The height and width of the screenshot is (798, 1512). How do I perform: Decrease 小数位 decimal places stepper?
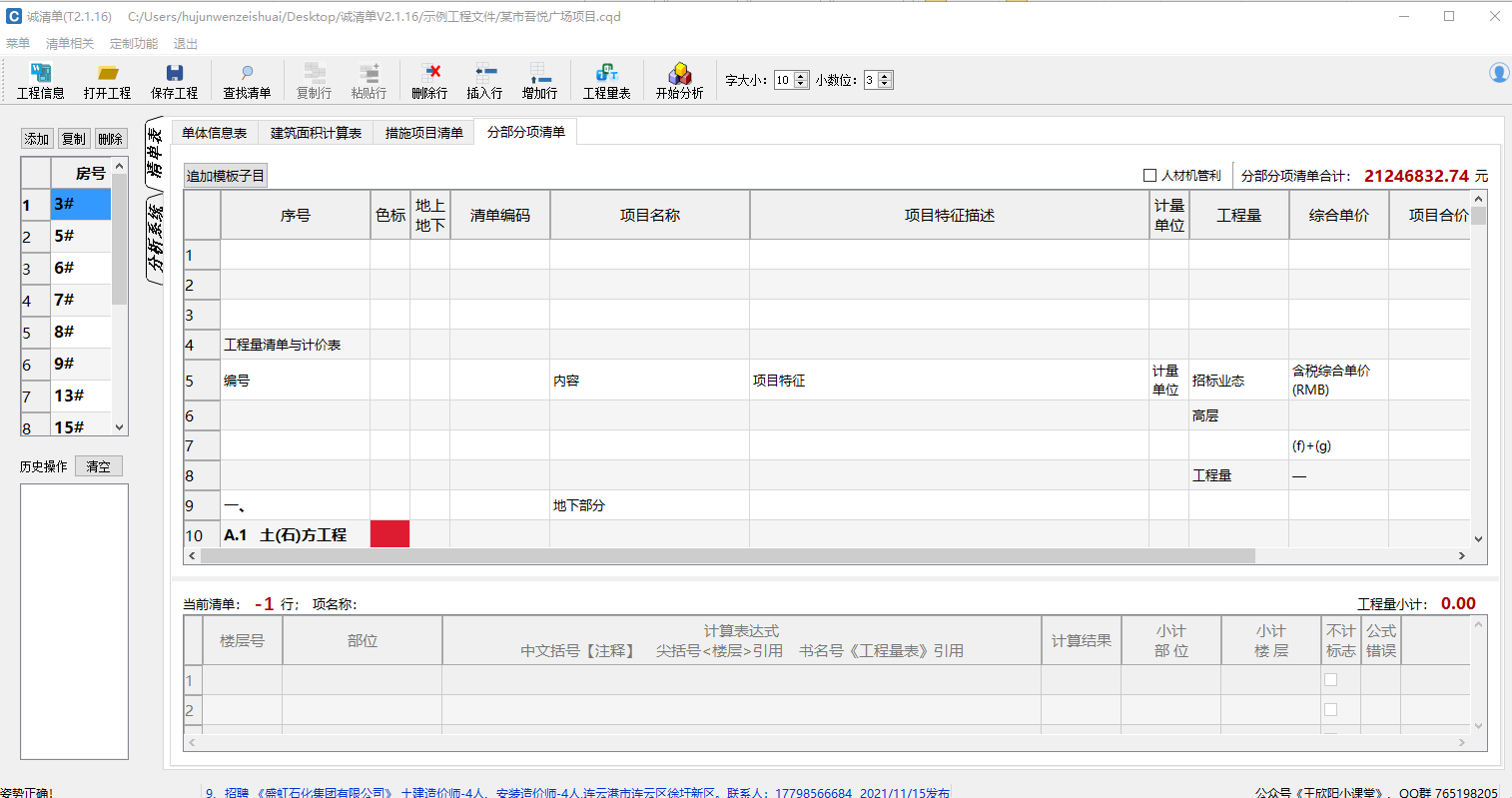pos(885,84)
